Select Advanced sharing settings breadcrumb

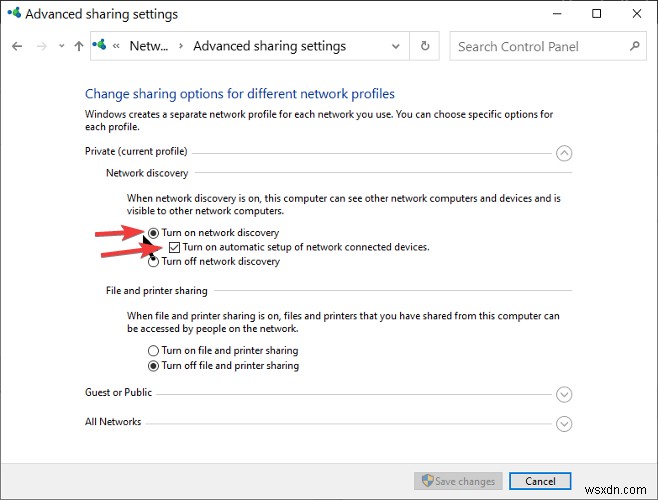269,46
